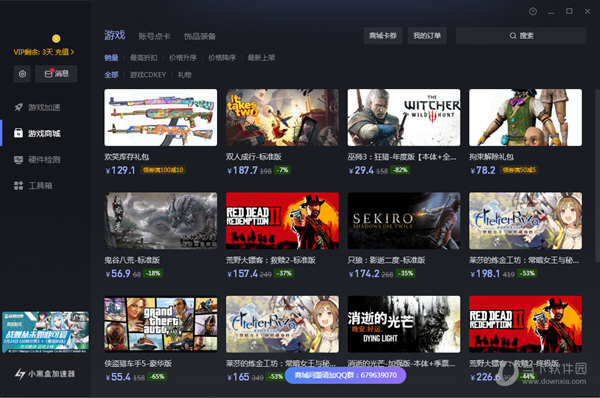
Task: Open the 游戏加速 rocket icon in sidebar
Action: click(18, 107)
